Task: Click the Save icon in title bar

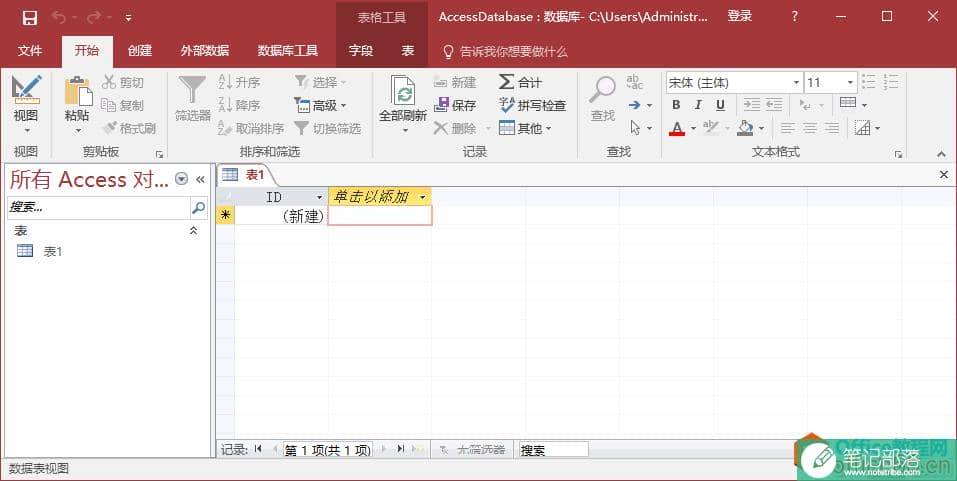Action: 29,18
